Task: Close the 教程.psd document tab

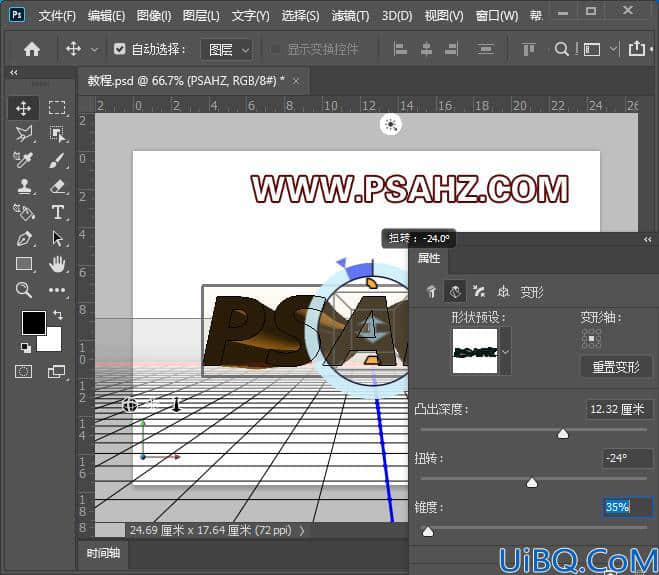Action: (296, 80)
